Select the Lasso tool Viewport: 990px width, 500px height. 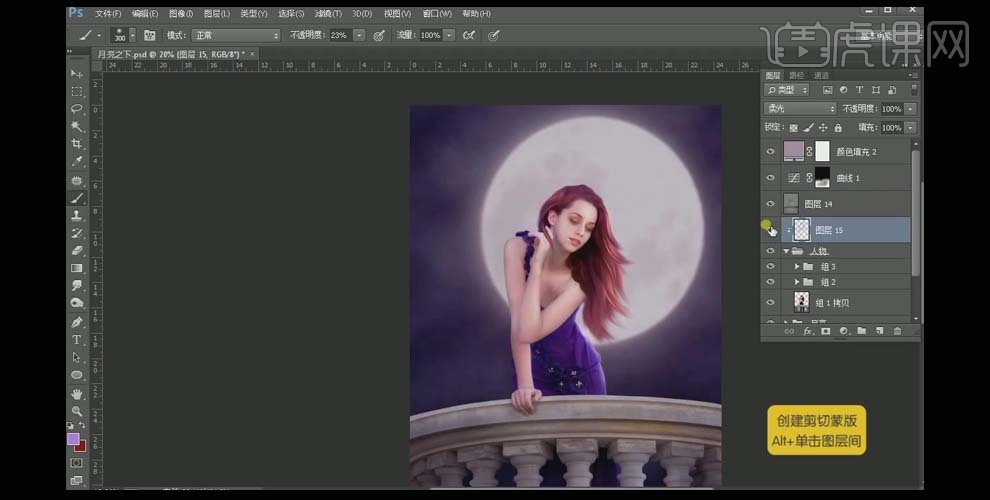coord(77,109)
